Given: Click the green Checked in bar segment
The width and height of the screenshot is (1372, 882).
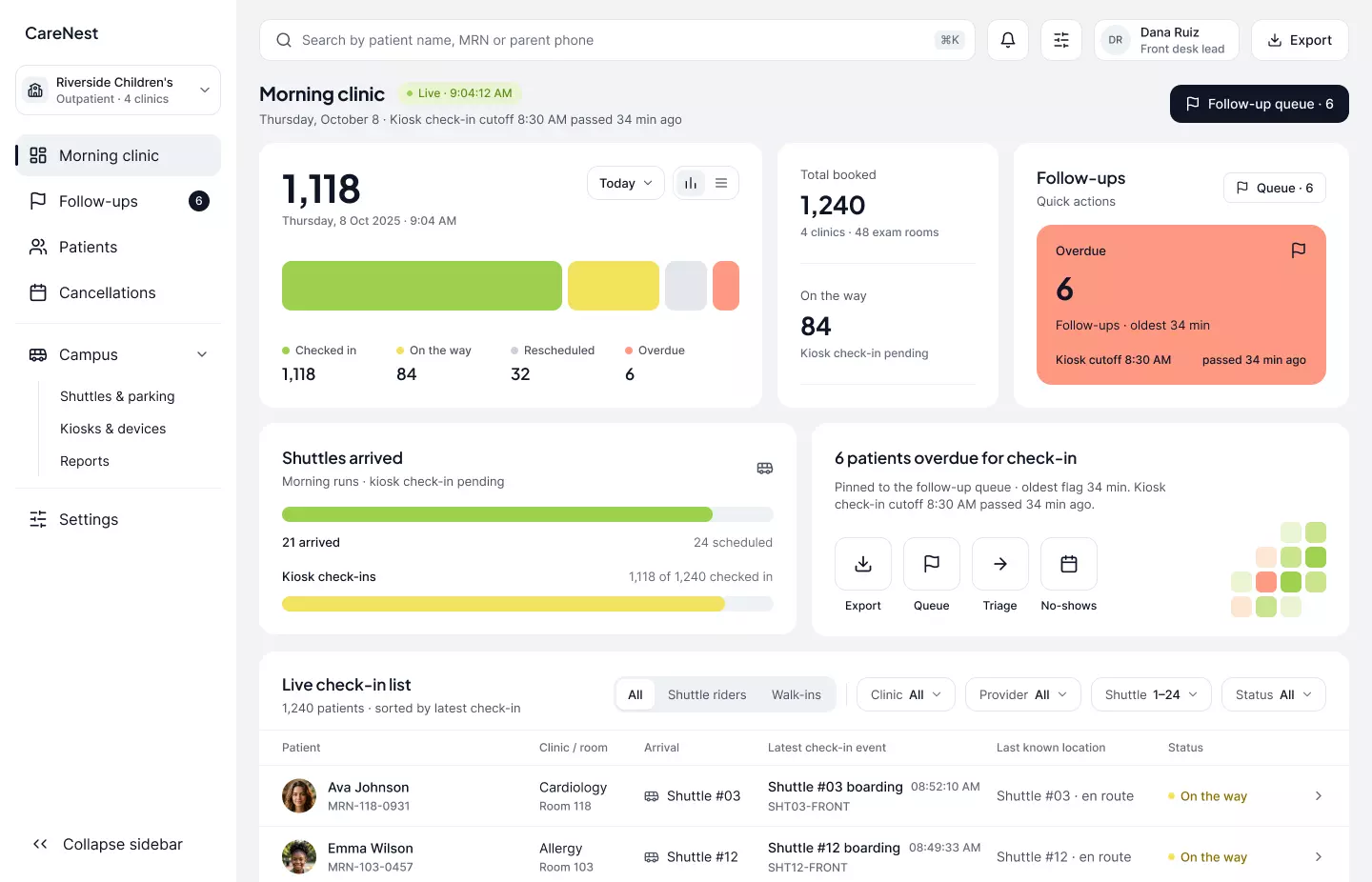Looking at the screenshot, I should [422, 286].
